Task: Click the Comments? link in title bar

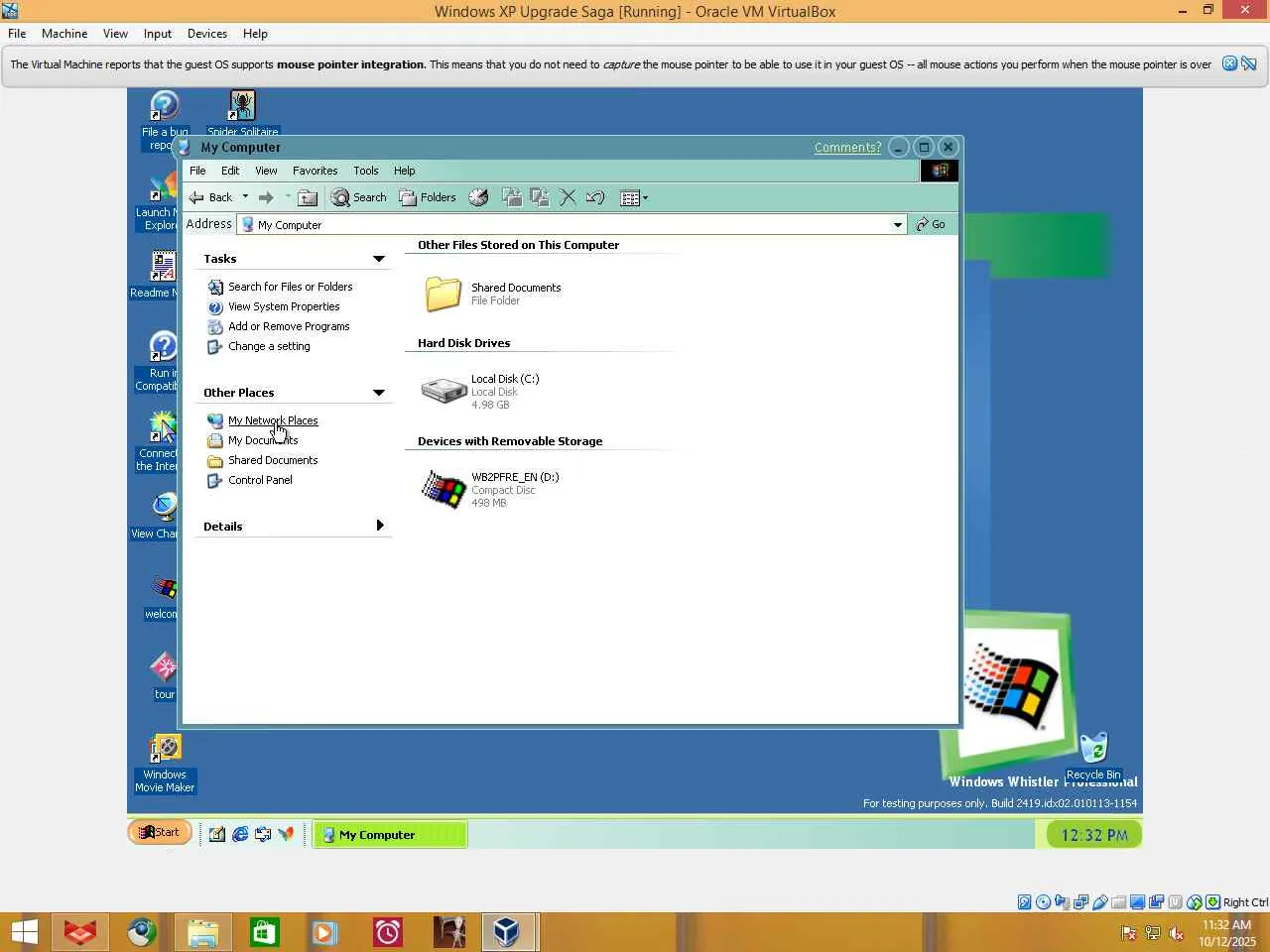Action: point(847,147)
